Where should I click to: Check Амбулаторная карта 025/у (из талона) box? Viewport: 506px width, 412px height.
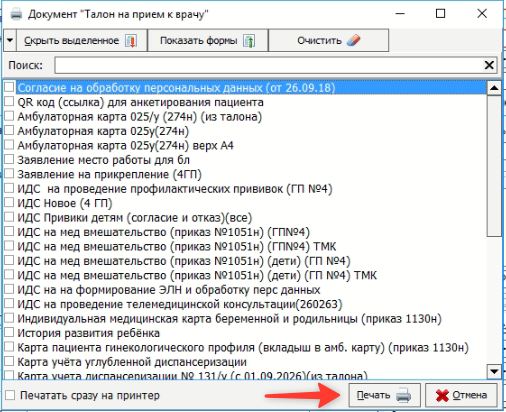coord(9,116)
